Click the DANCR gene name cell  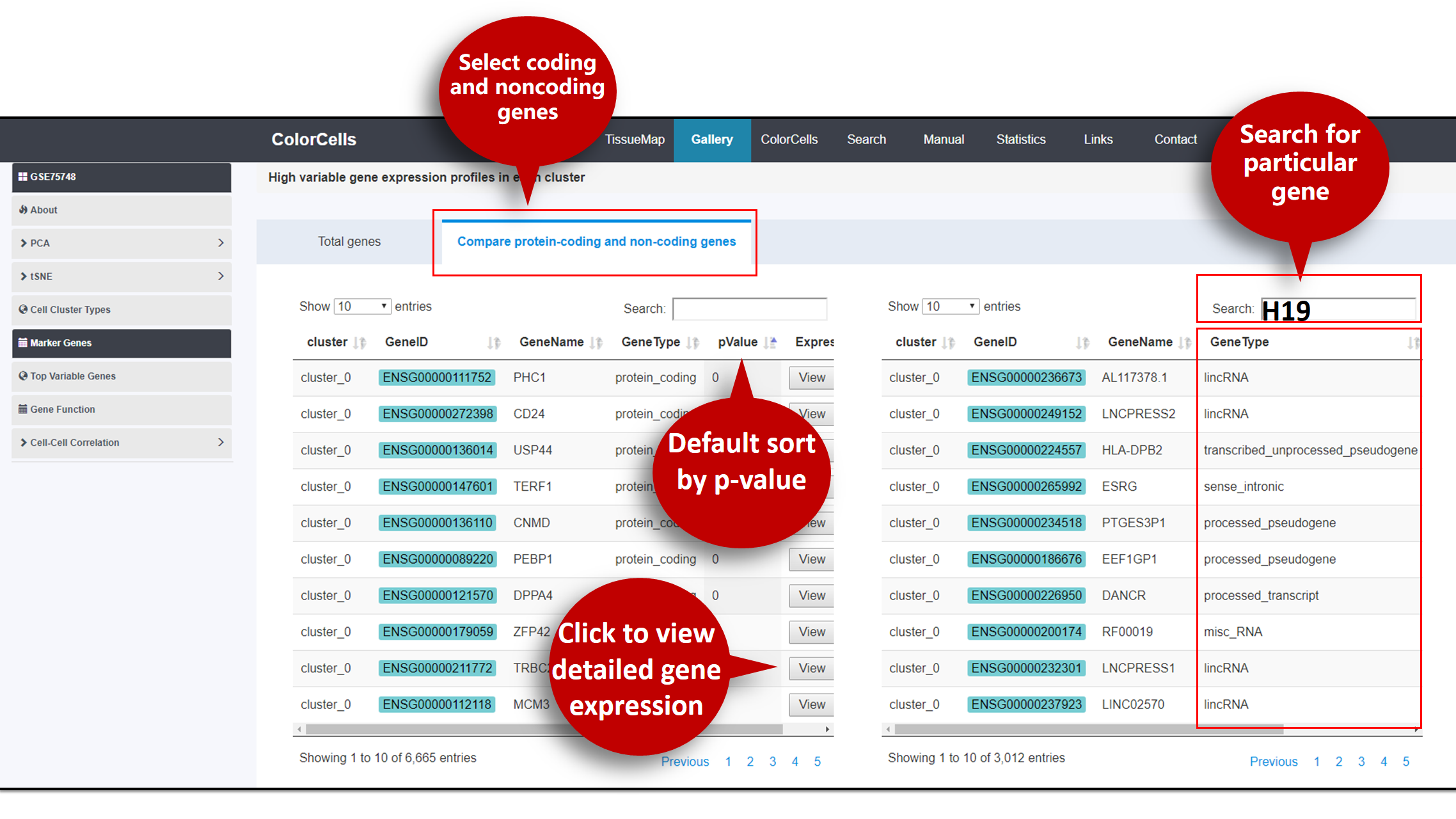1123,596
